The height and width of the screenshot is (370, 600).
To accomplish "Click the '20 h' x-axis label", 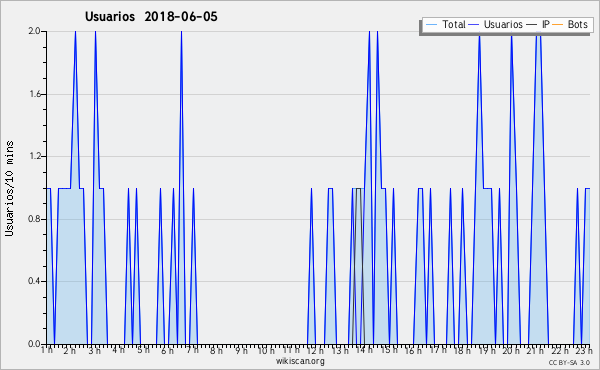I will click(511, 350).
